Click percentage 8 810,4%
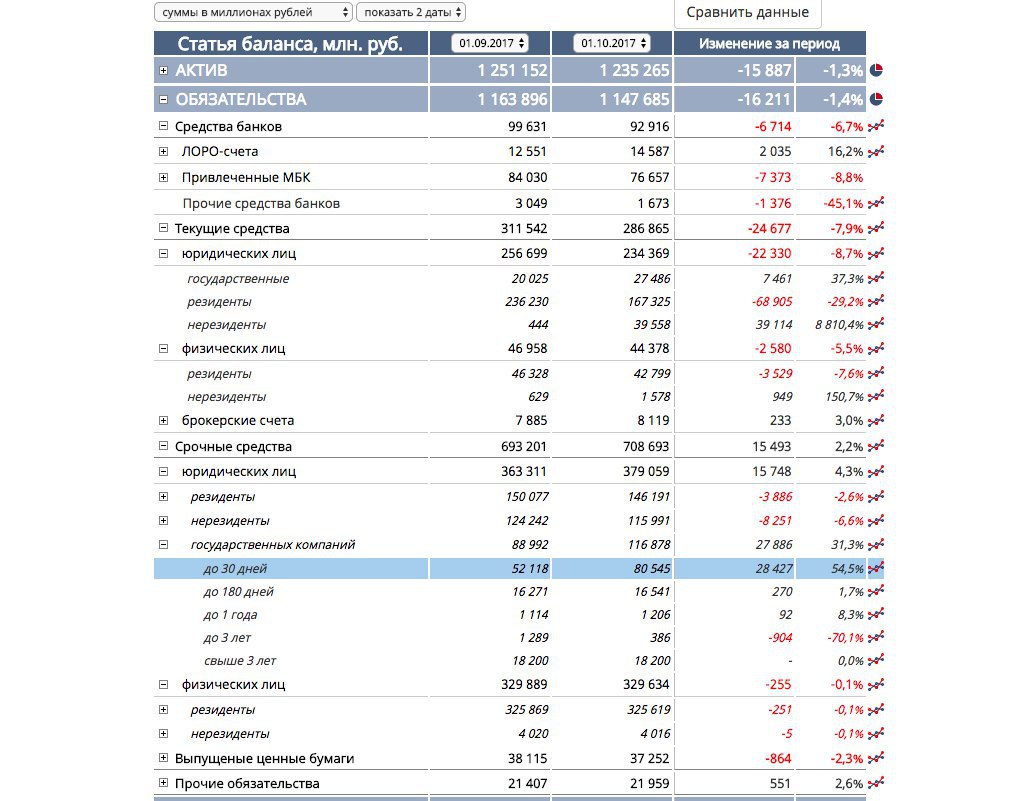The height and width of the screenshot is (801, 1014). 839,325
